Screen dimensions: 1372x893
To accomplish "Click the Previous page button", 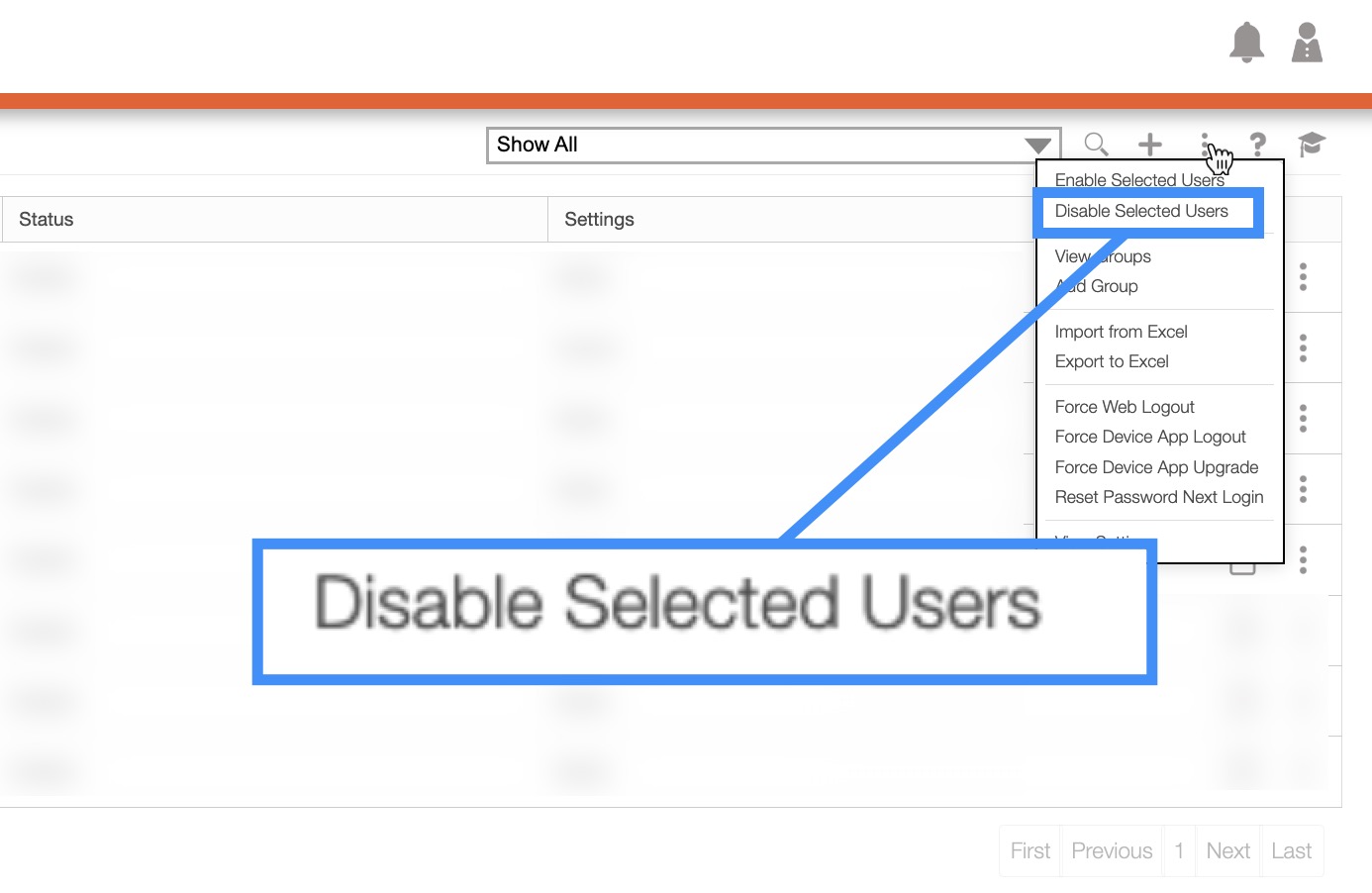I will click(1112, 851).
